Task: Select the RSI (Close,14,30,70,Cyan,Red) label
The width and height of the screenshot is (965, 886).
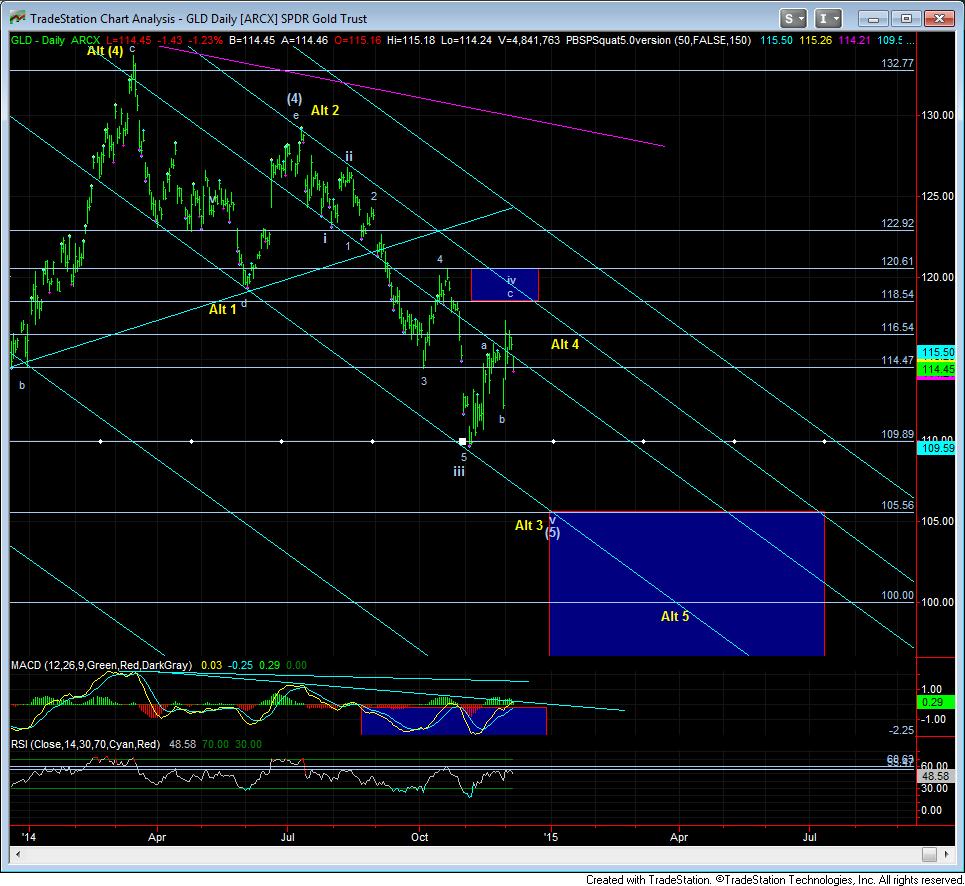Action: [86, 744]
